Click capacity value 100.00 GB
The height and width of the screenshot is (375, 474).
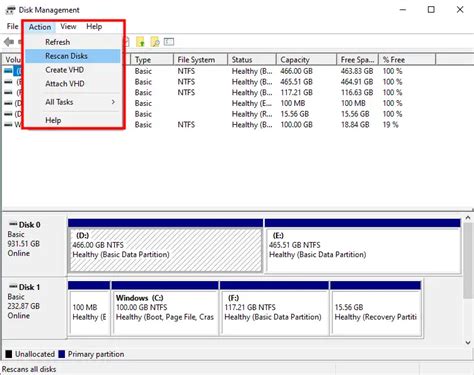[x=296, y=125]
